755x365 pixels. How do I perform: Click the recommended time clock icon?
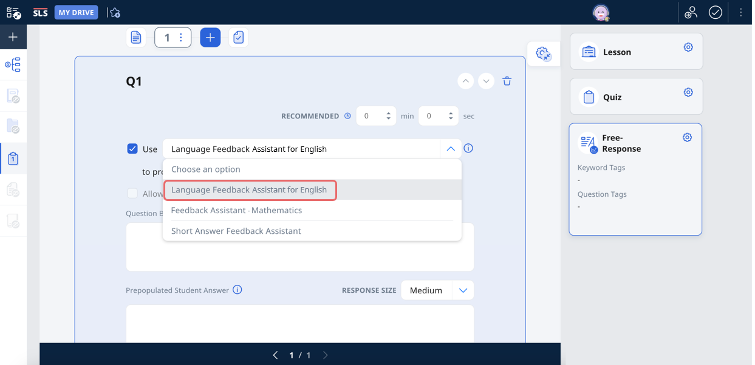point(348,116)
